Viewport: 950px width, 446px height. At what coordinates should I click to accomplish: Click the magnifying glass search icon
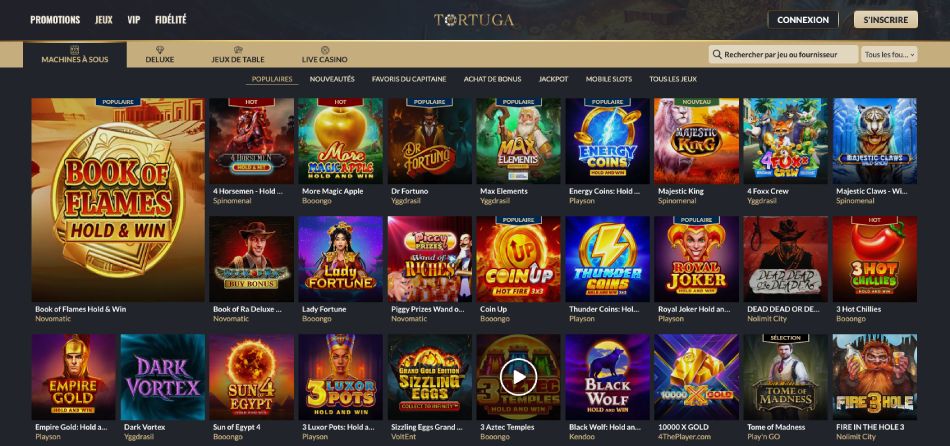pos(717,55)
